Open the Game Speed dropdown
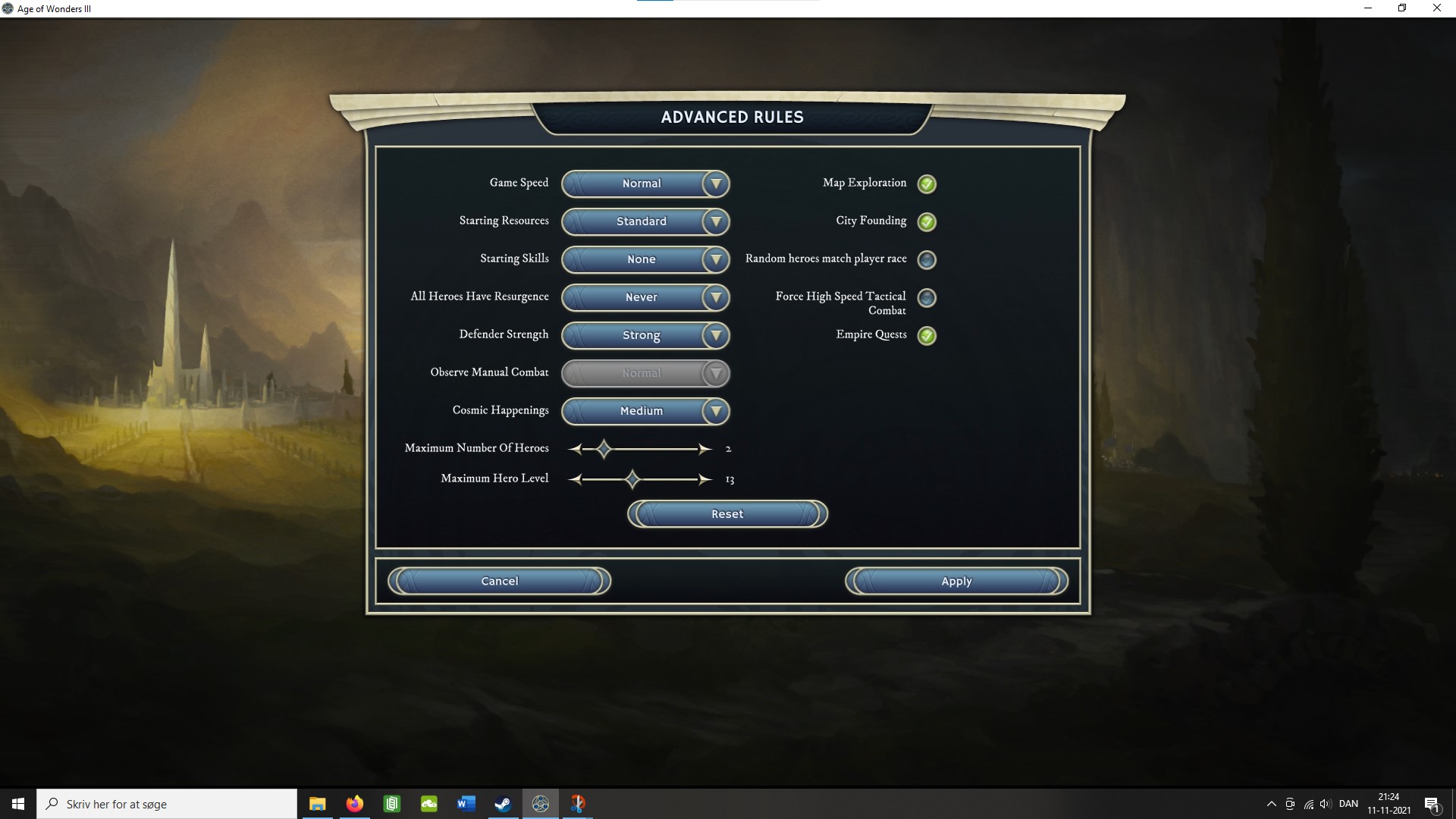Screen dimensions: 1456x819 tap(645, 184)
